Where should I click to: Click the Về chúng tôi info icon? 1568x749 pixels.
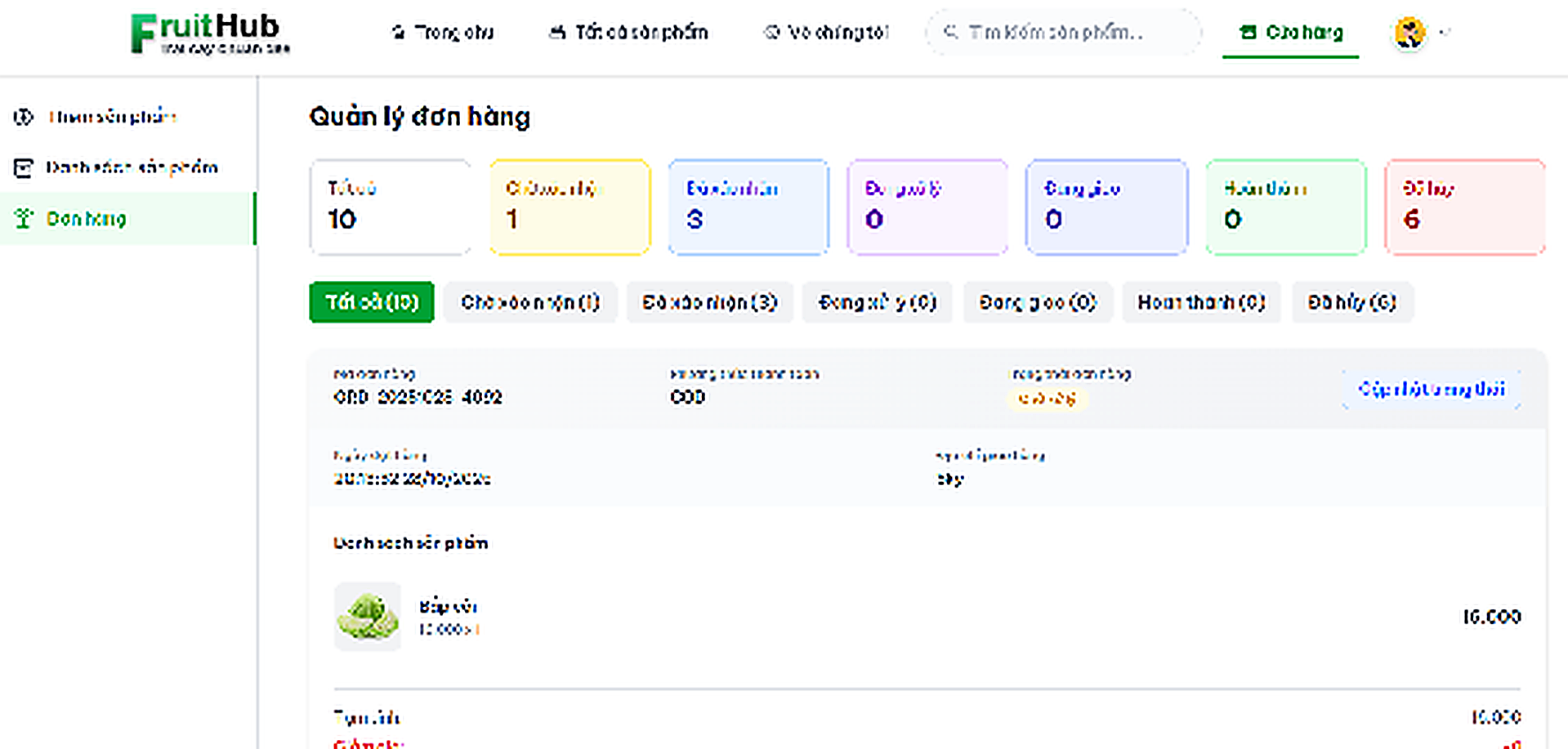click(771, 33)
